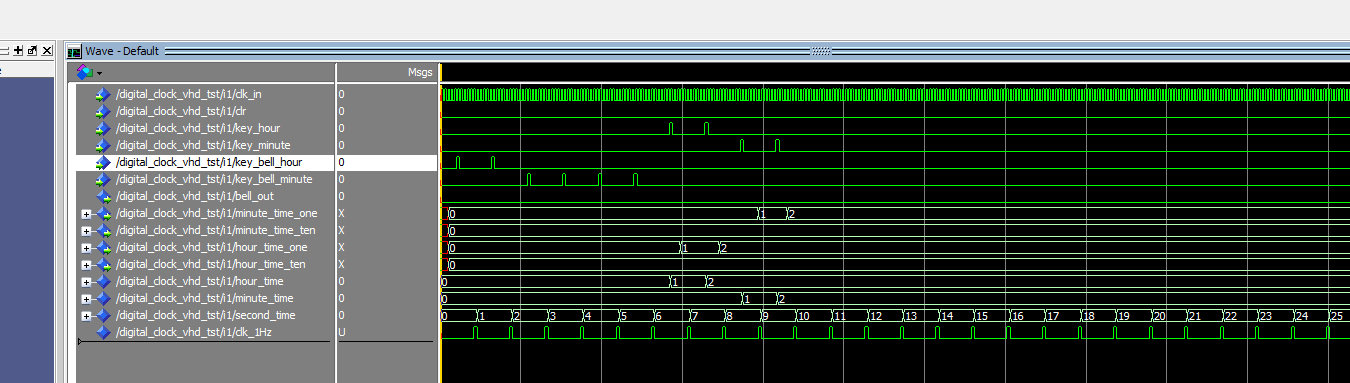Click the bell_out signal icon

coord(103,197)
